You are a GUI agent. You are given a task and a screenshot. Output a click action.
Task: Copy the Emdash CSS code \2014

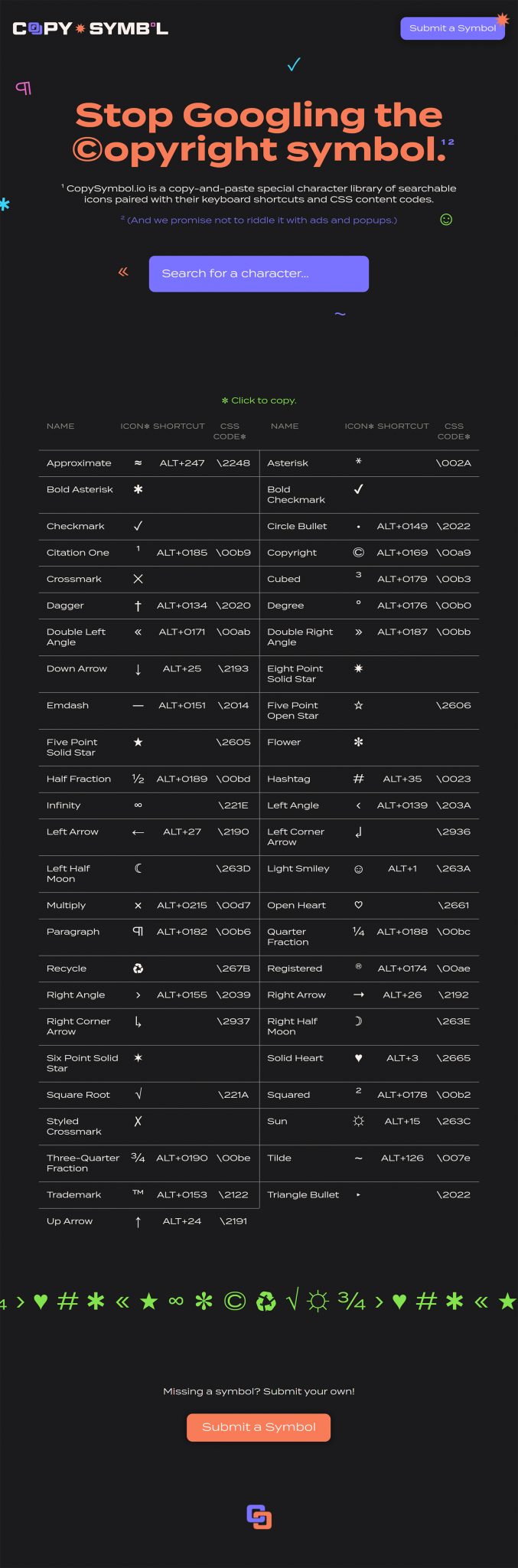[x=233, y=705]
